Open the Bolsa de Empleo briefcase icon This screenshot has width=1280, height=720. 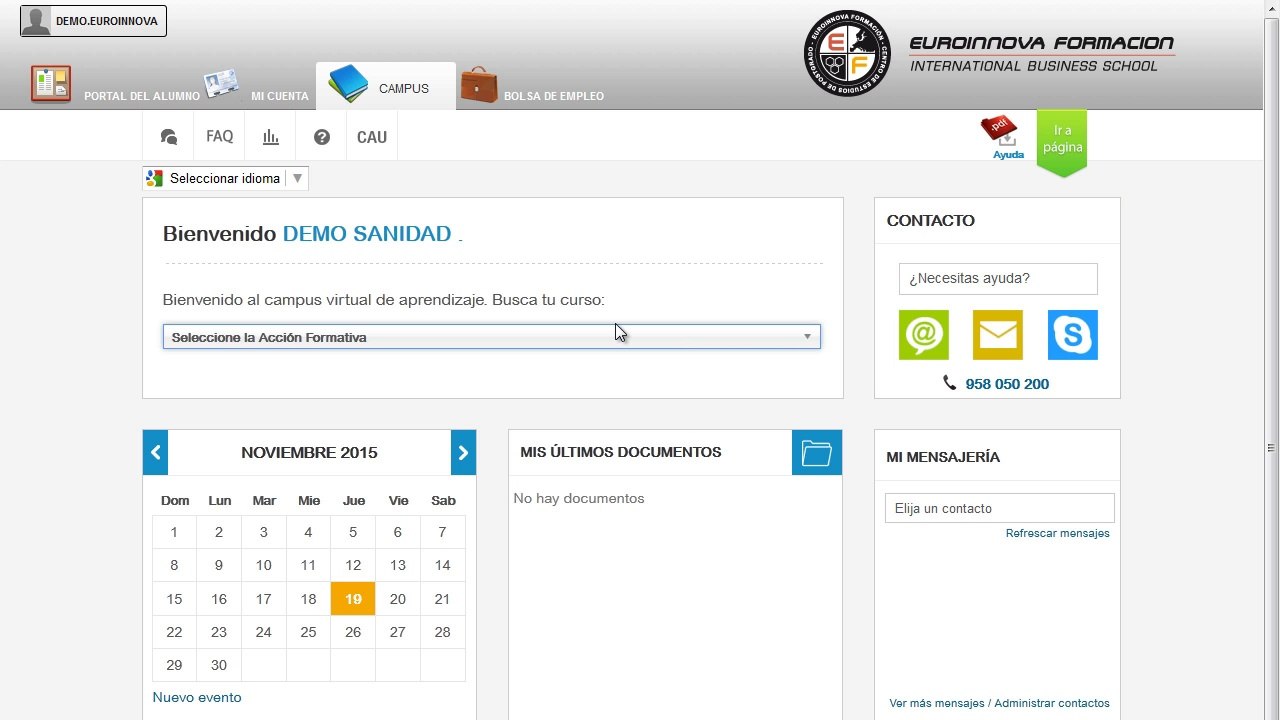pyautogui.click(x=479, y=85)
